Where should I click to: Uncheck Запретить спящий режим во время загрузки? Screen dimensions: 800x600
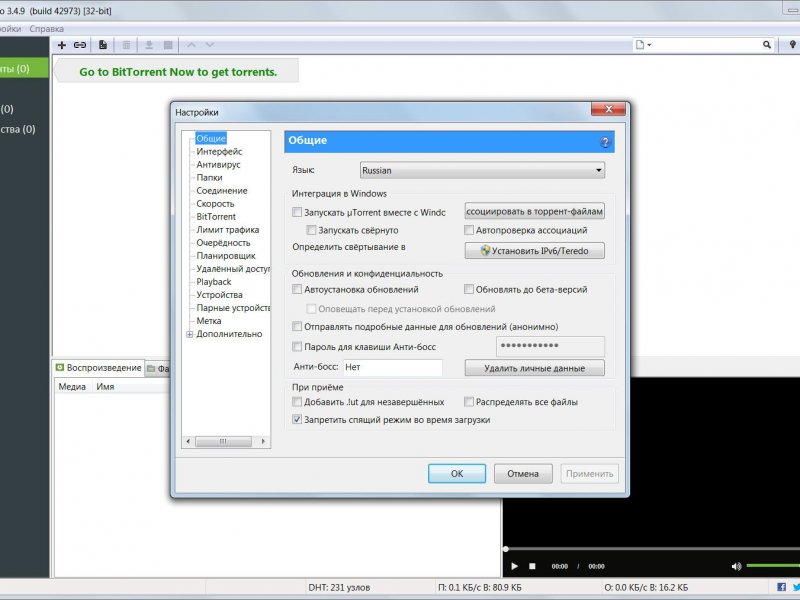click(x=297, y=419)
